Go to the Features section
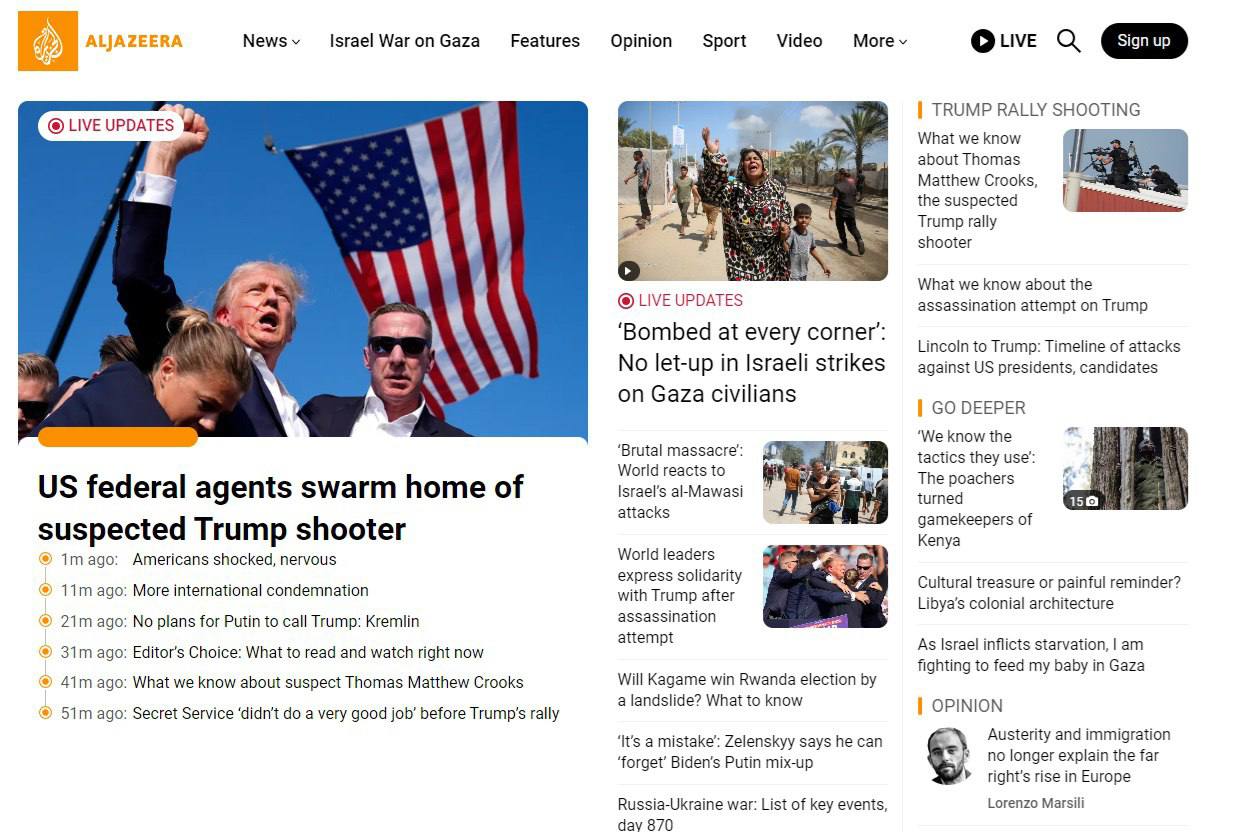The height and width of the screenshot is (832, 1239). coord(545,41)
